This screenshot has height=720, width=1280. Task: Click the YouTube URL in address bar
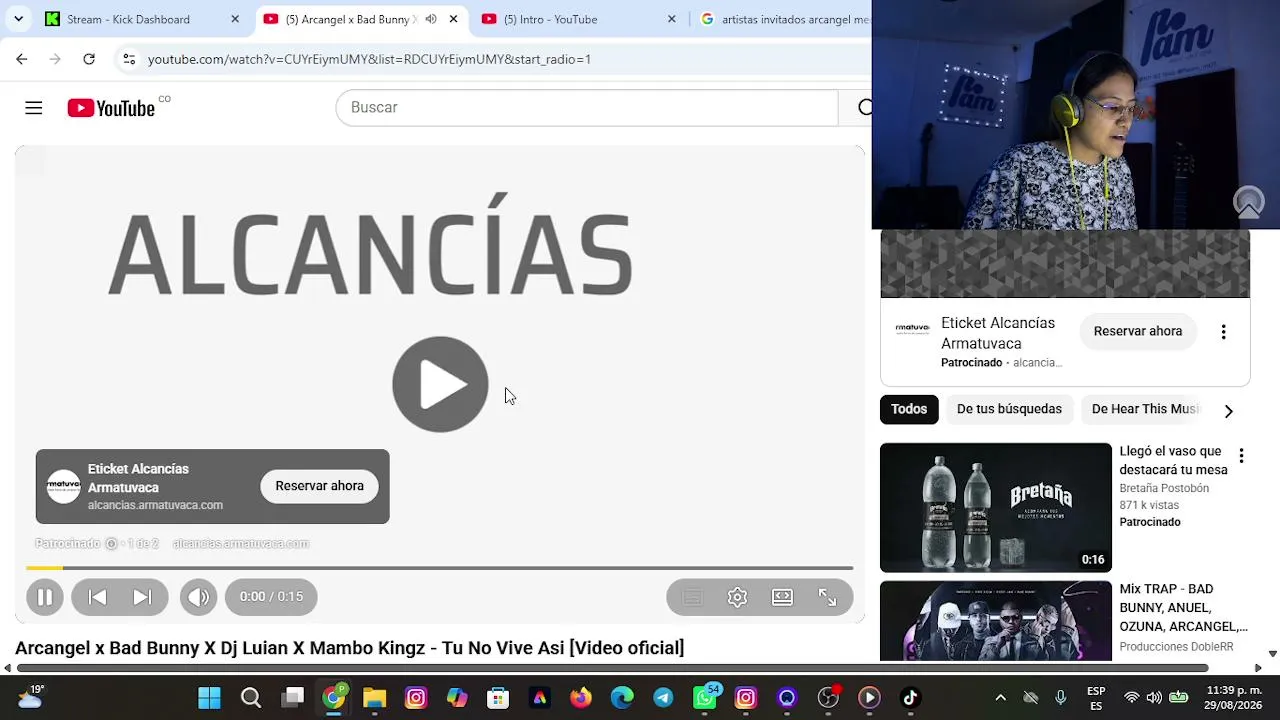pyautogui.click(x=369, y=59)
